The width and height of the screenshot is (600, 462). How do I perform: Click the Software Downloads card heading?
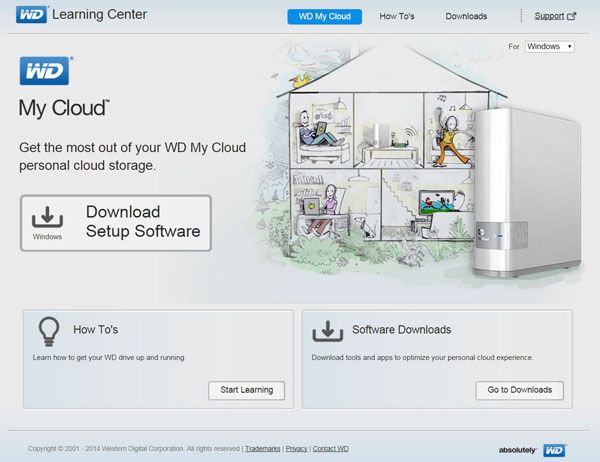pyautogui.click(x=401, y=330)
